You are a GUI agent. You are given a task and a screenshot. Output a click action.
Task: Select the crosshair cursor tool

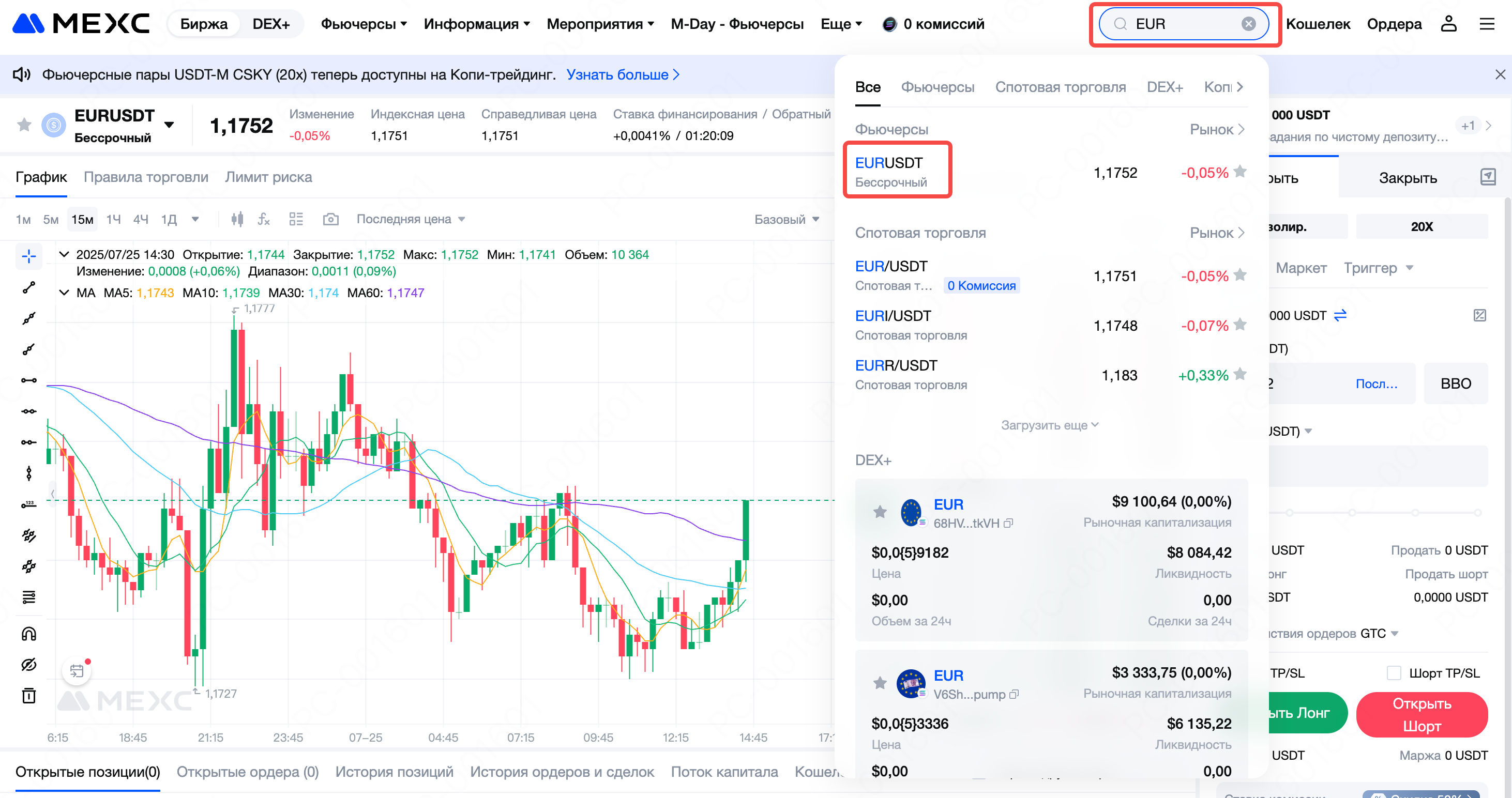click(x=29, y=256)
